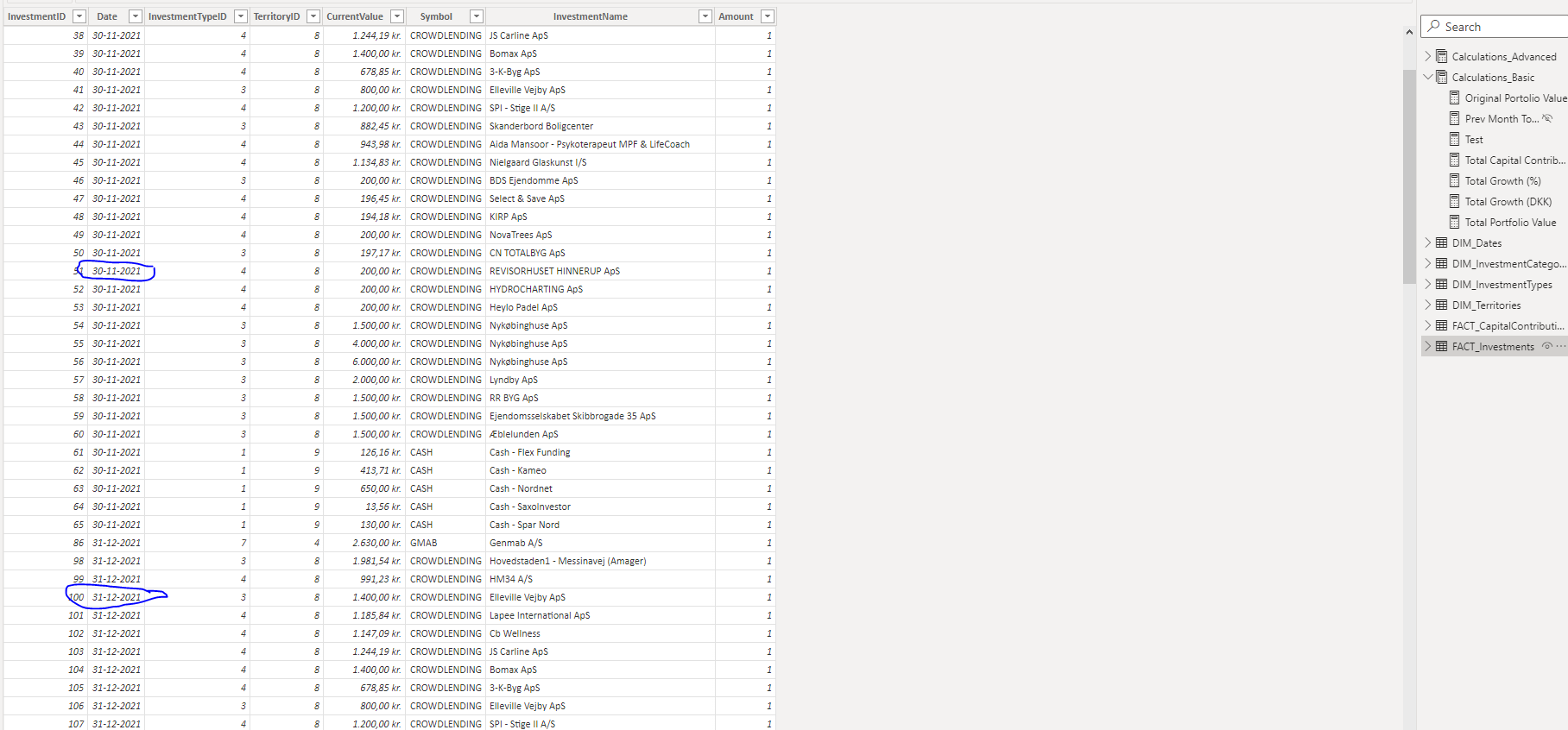Collapse the Calculations_Basic table
This screenshot has height=730, width=1568.
coord(1427,77)
